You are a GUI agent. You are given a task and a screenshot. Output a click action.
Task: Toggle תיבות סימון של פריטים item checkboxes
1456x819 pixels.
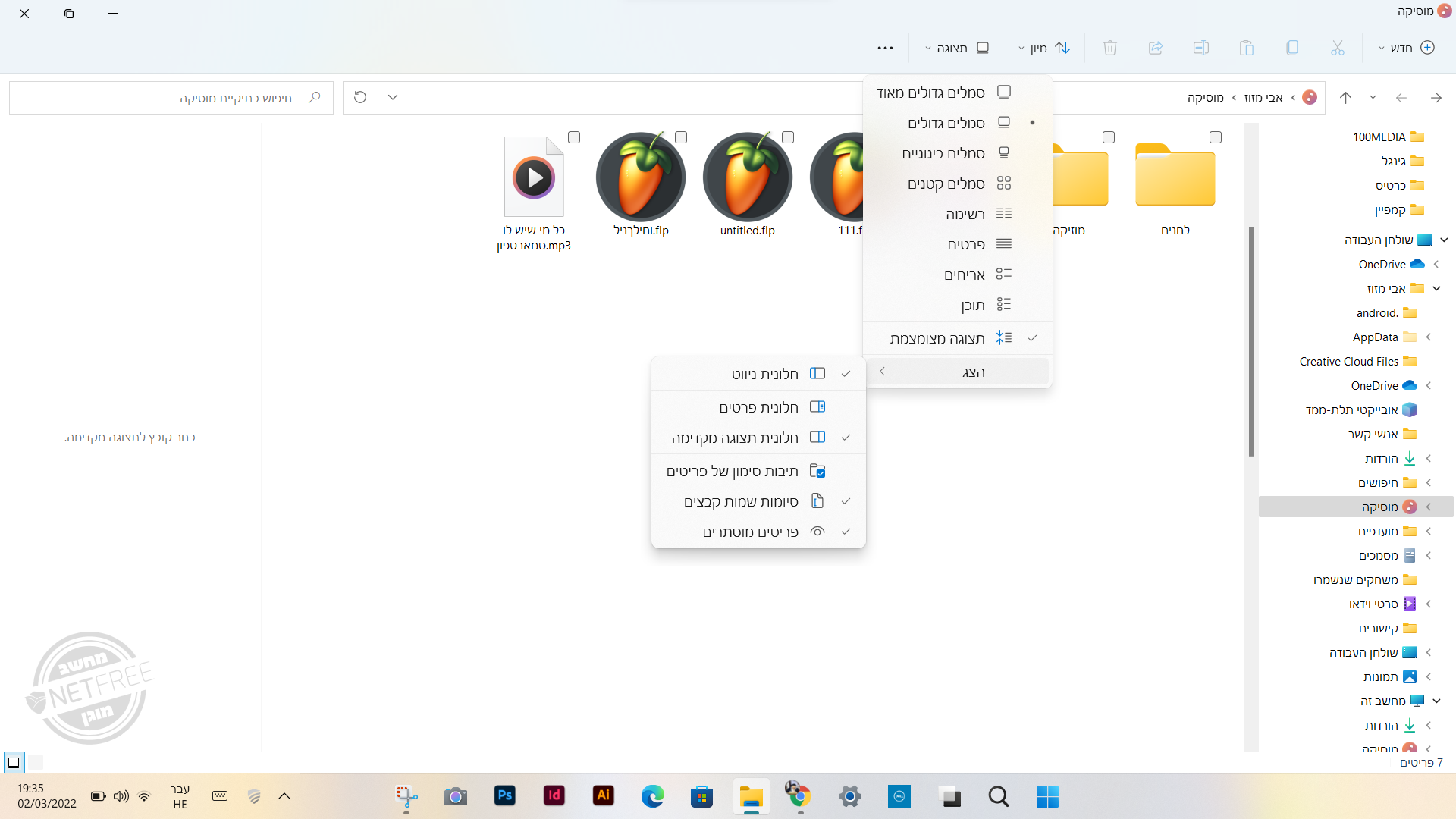point(758,471)
